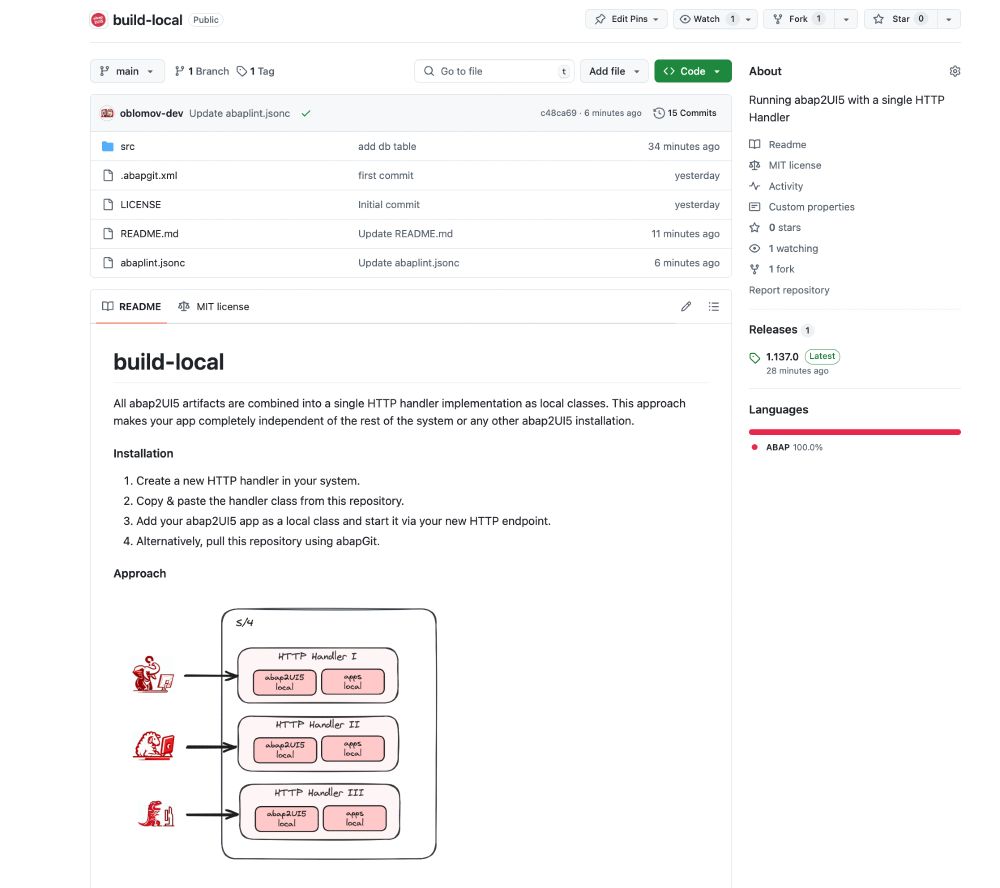Open the Add file dropdown

point(614,71)
